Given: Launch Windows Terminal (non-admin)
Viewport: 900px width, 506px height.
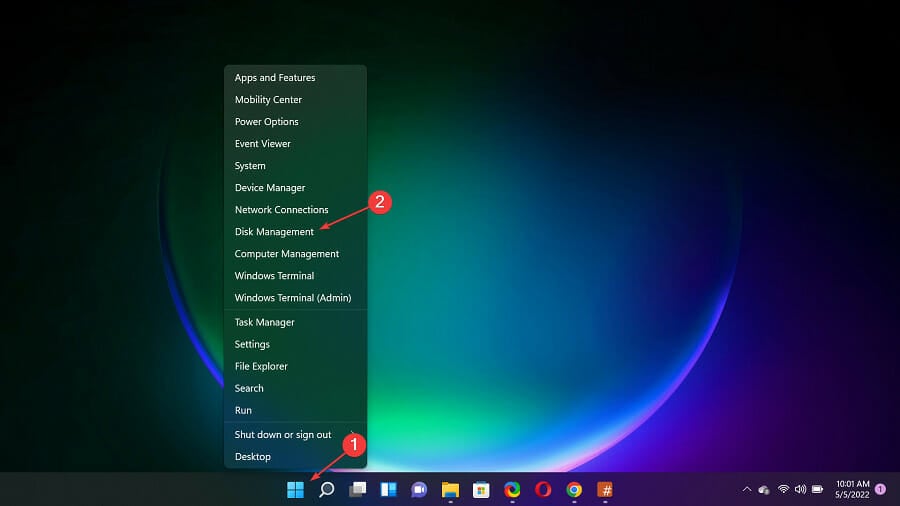Looking at the screenshot, I should [295, 275].
